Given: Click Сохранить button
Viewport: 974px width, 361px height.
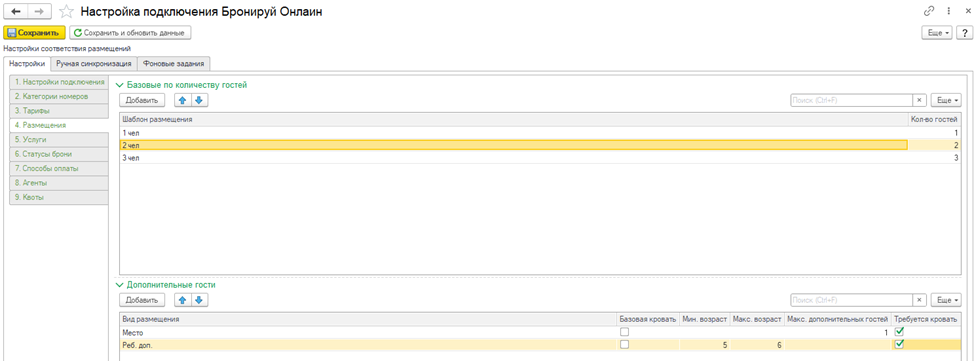Looking at the screenshot, I should click(34, 32).
